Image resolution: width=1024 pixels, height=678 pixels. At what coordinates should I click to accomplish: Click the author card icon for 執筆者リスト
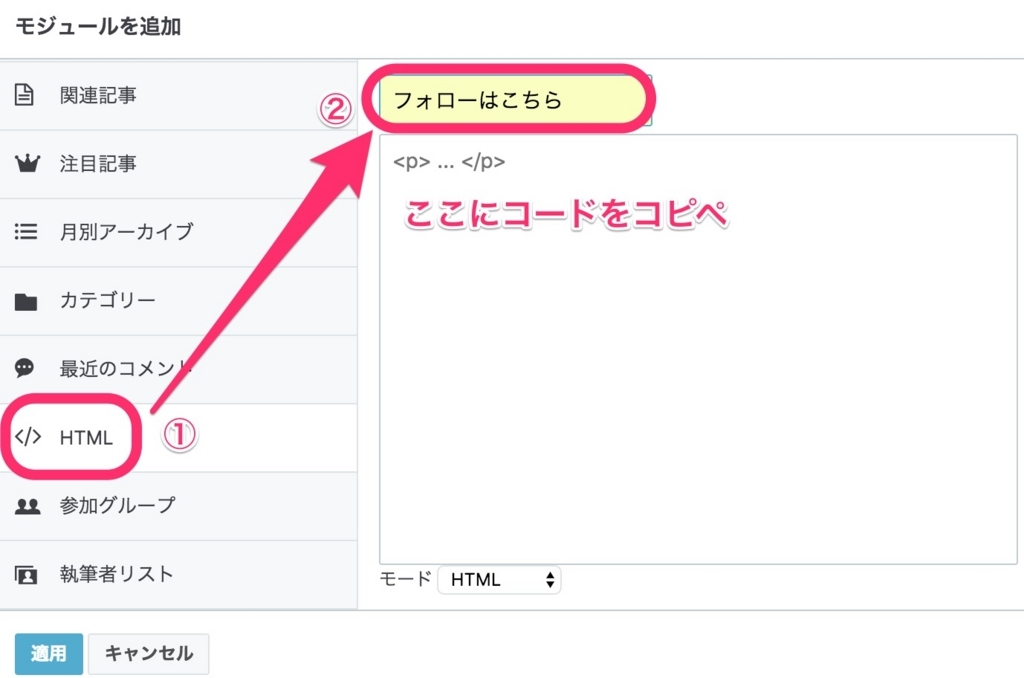tap(28, 574)
